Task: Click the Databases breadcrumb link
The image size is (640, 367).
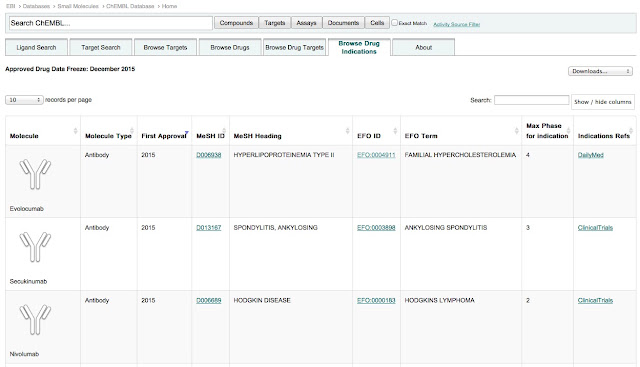Action: [36, 6]
